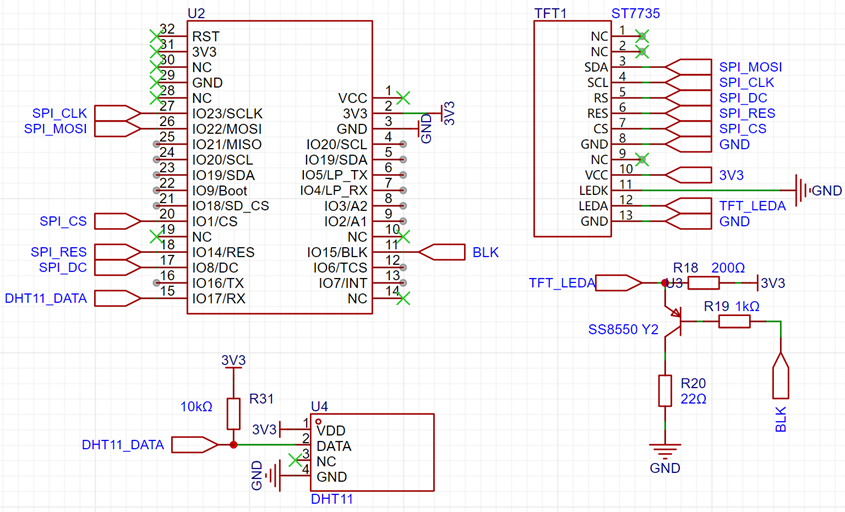
Task: Select the R31 resistor symbol
Action: coord(233,414)
